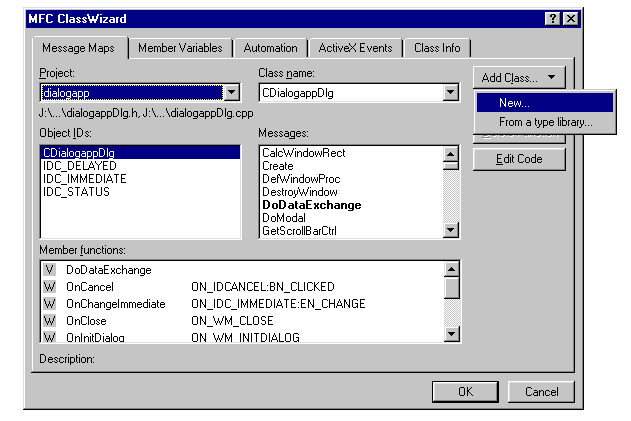Click the Messages list scroll up arrow
The width and height of the screenshot is (631, 421).
(x=451, y=154)
